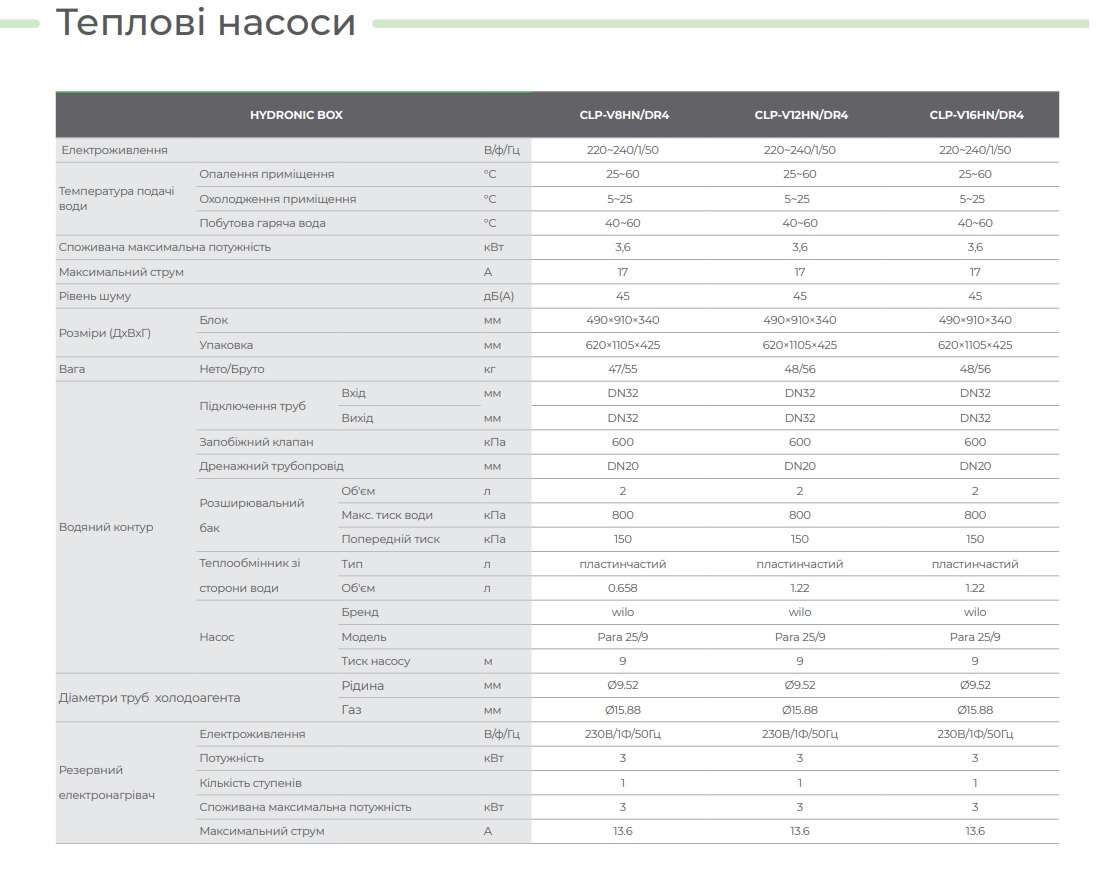1104x876 pixels.
Task: Click the "Водяний контур" section label
Action: pyautogui.click(x=106, y=527)
